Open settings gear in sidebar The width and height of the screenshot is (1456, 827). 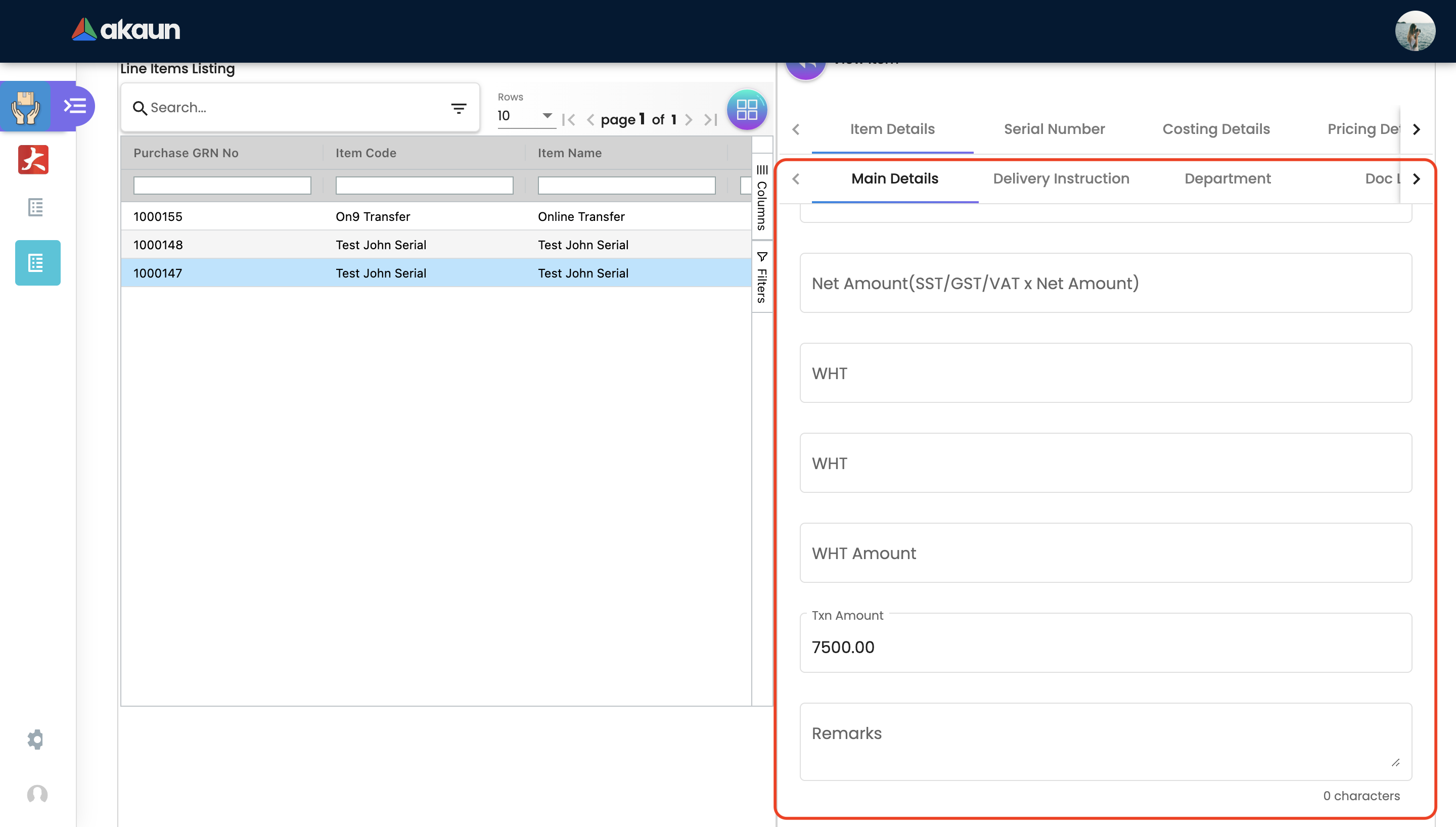(35, 739)
